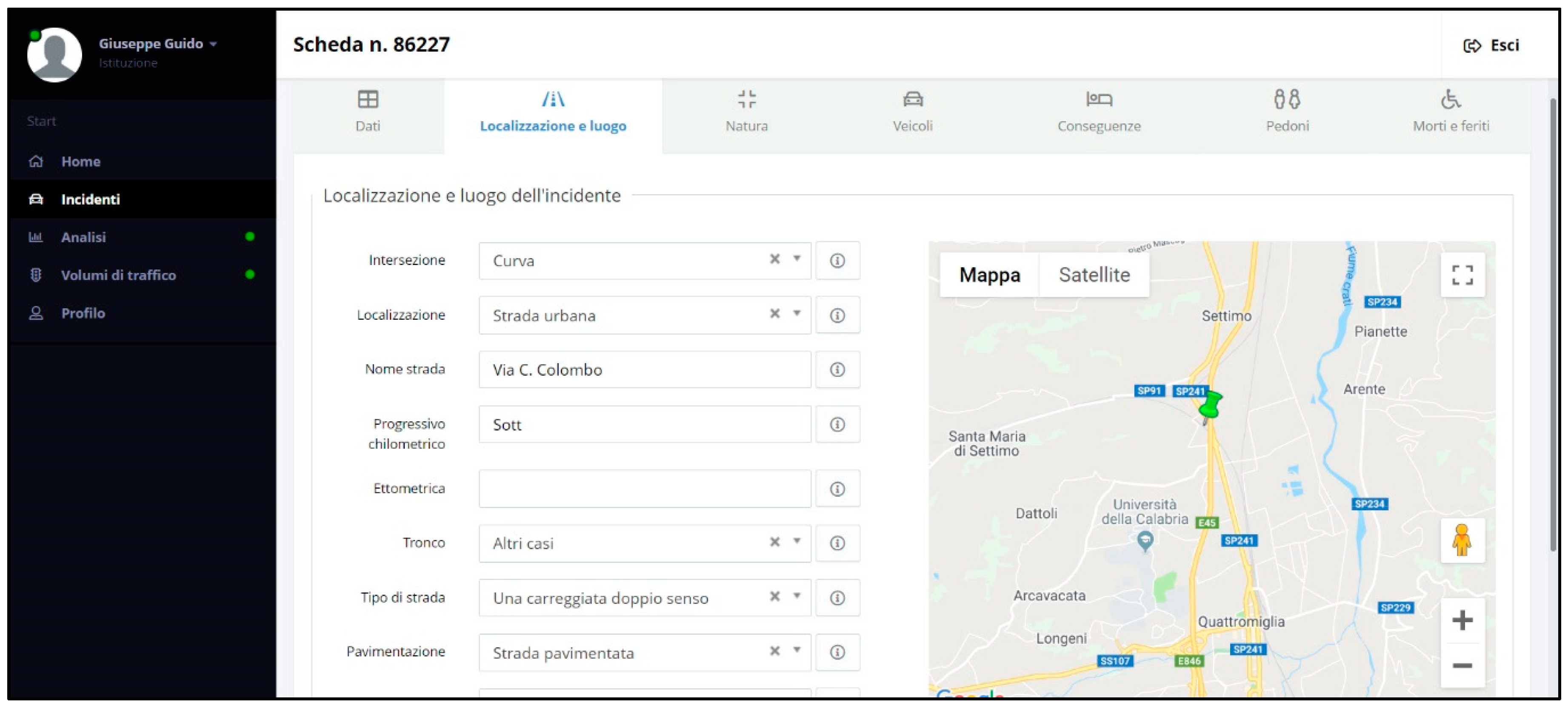Clear the Localizzazione selection with X
Image resolution: width=1568 pixels, height=711 pixels.
[x=774, y=314]
